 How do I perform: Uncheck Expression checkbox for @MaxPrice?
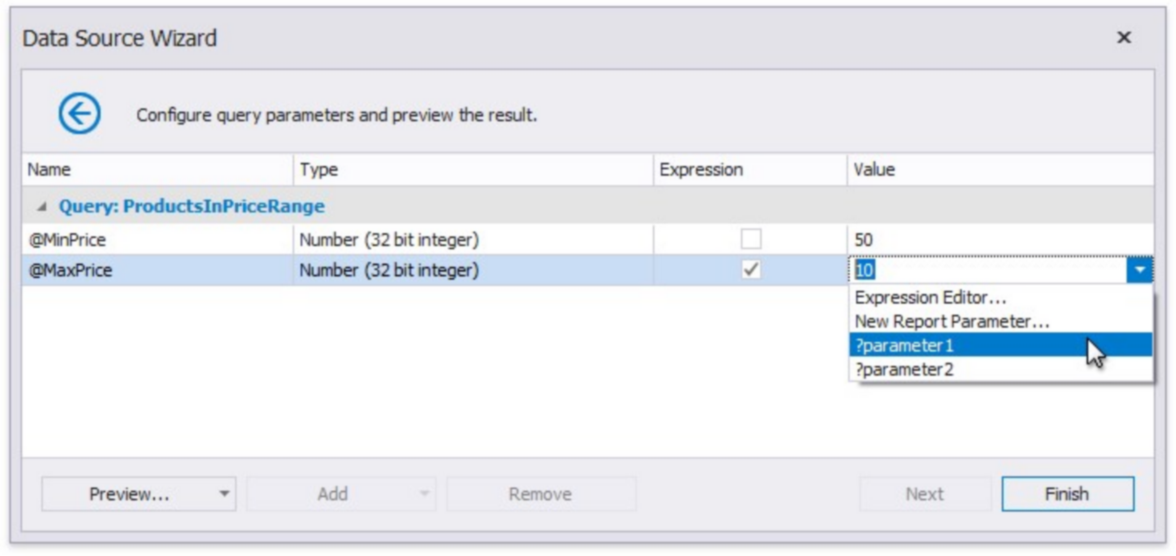[750, 271]
